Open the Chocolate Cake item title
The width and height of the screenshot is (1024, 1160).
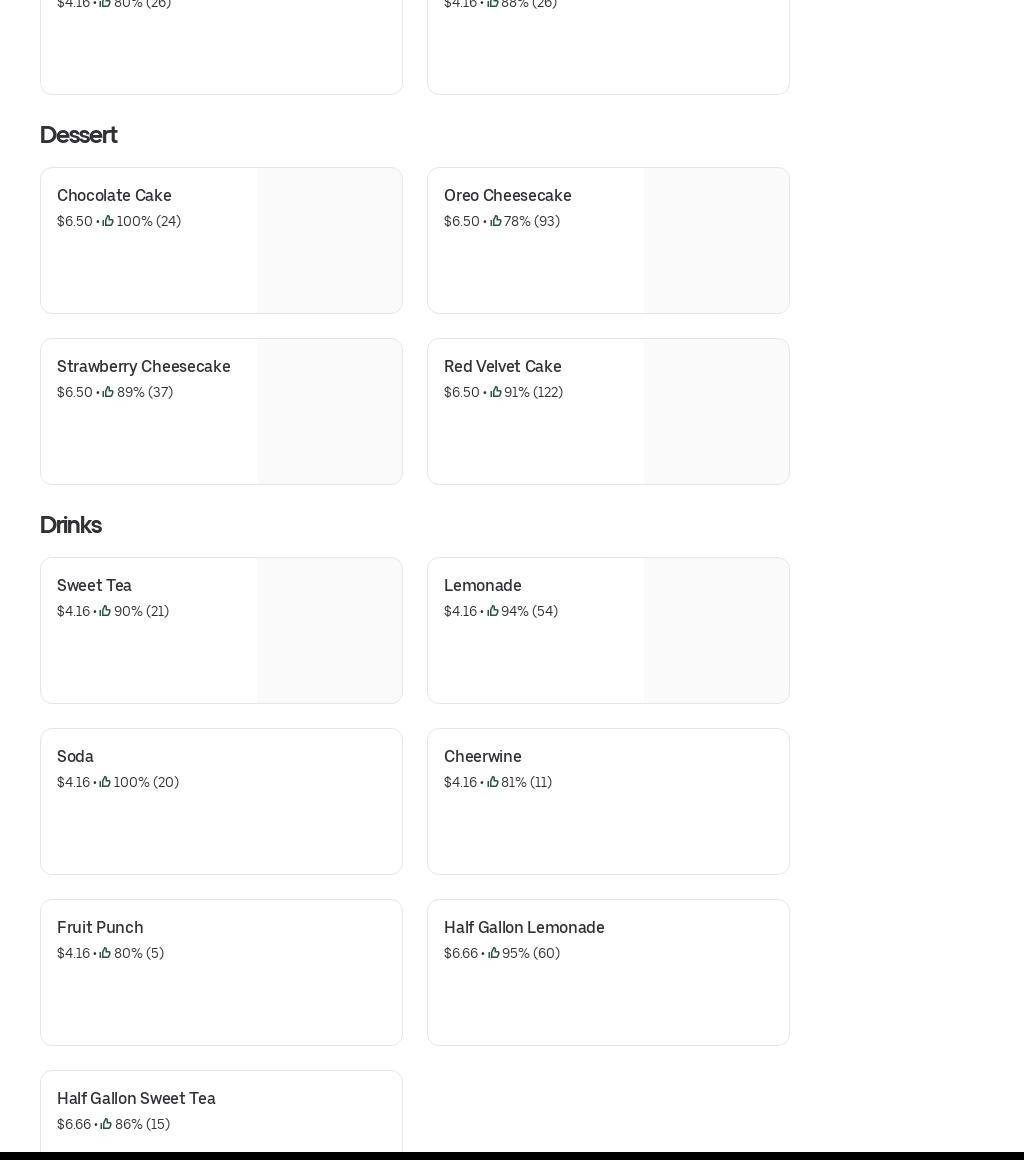(114, 195)
